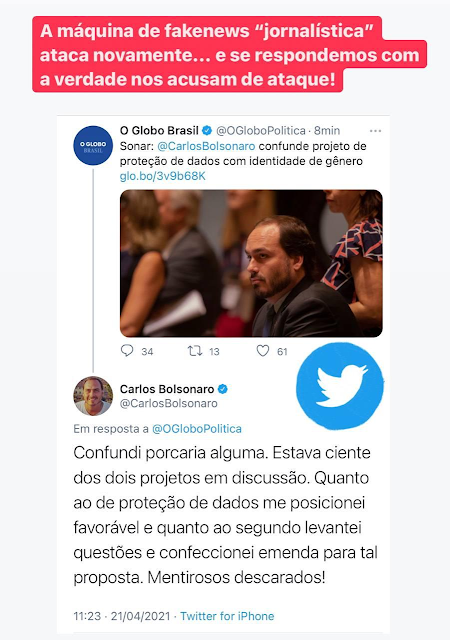Click the red caption text banner

pos(229,54)
